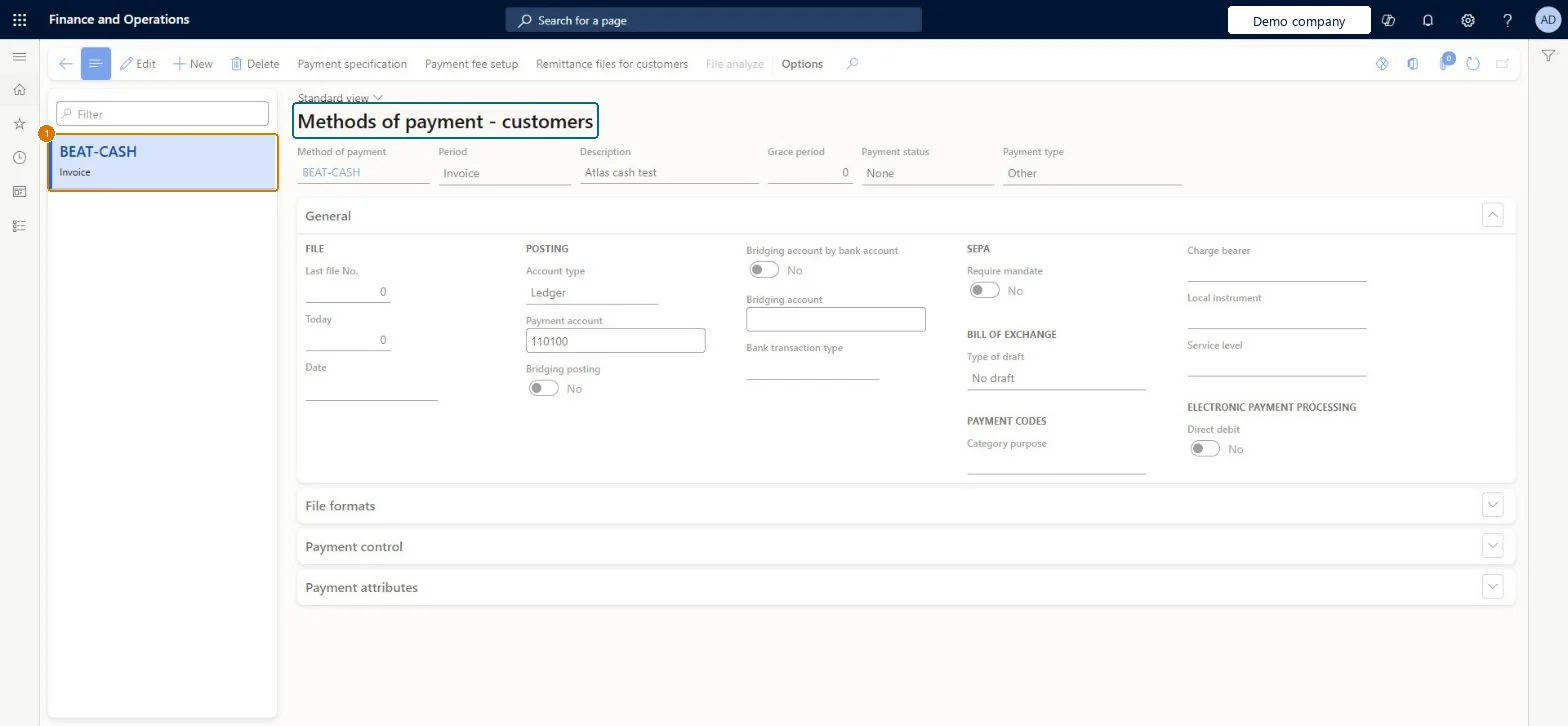
Task: Expand the navigation pane hamburger icon
Action: (x=19, y=56)
